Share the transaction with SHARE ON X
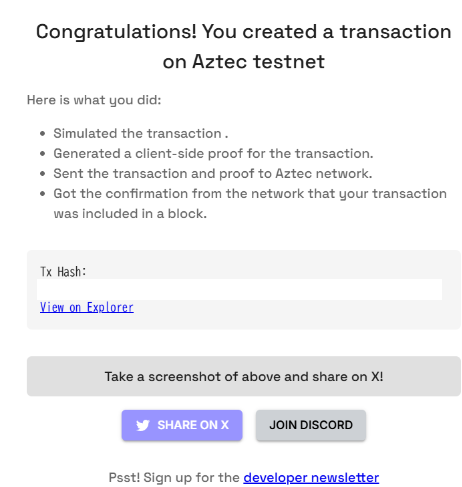 [x=182, y=425]
